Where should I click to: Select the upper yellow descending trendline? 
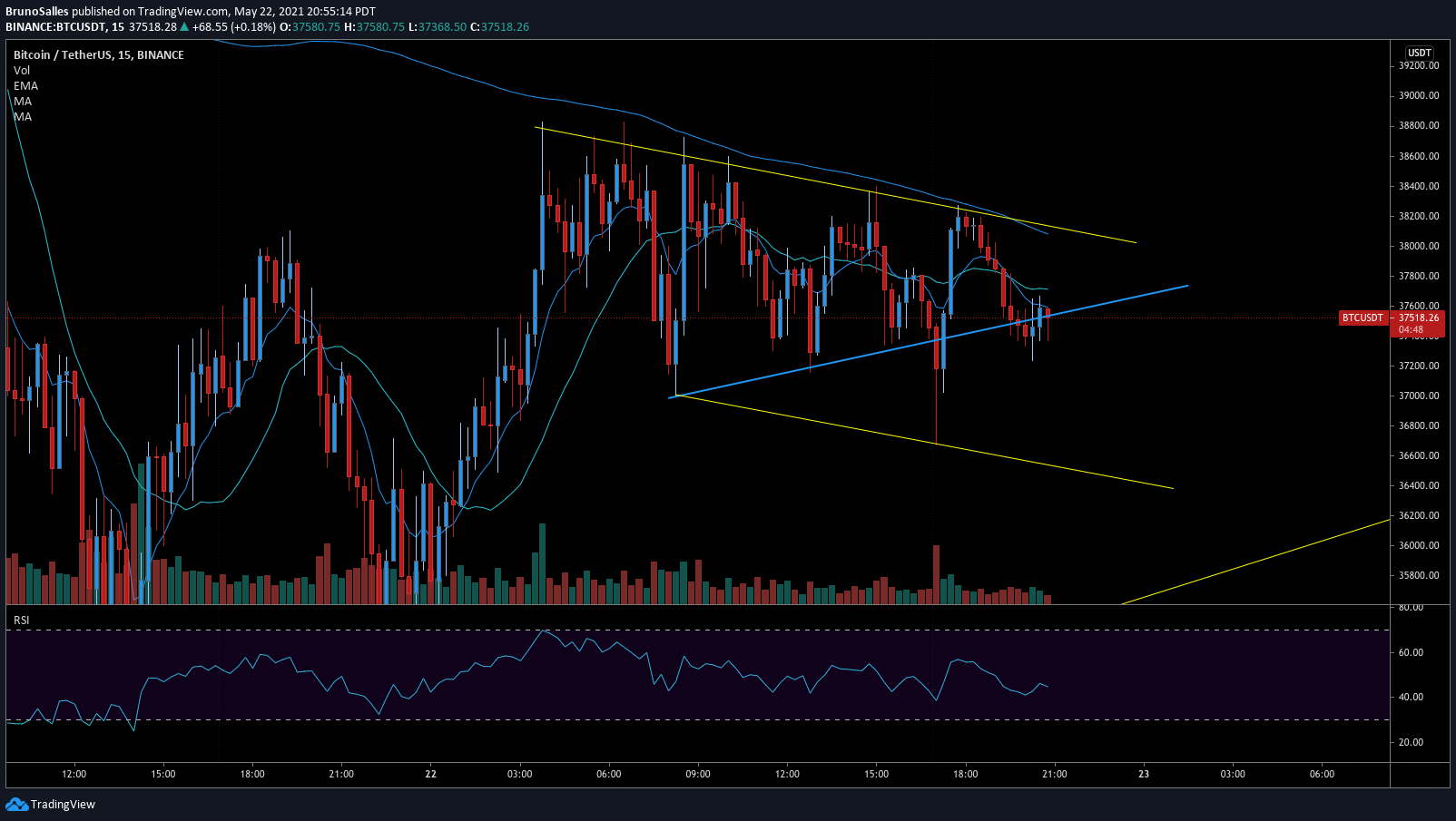pos(836,185)
